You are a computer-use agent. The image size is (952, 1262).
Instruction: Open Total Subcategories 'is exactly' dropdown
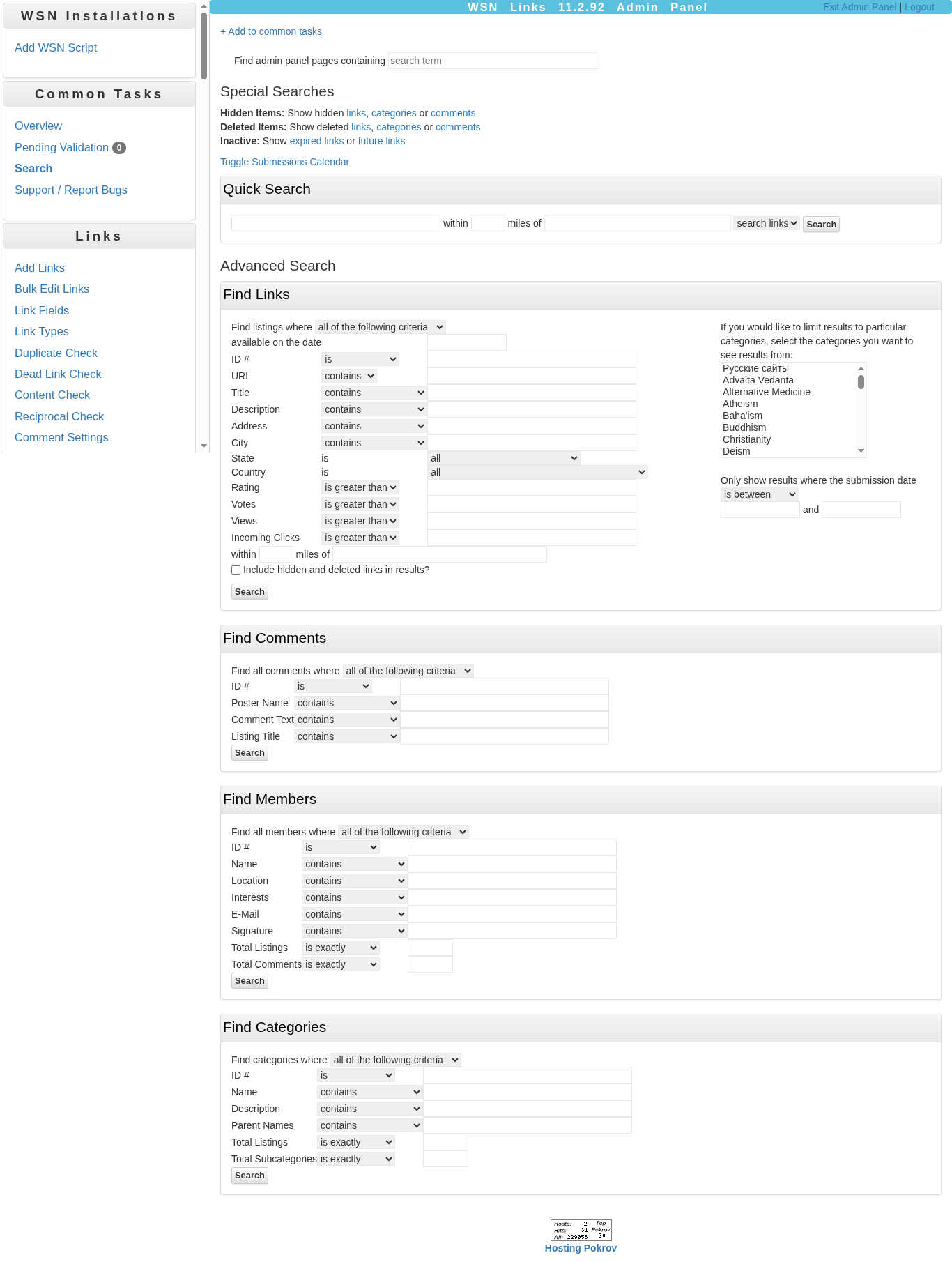tap(356, 1159)
